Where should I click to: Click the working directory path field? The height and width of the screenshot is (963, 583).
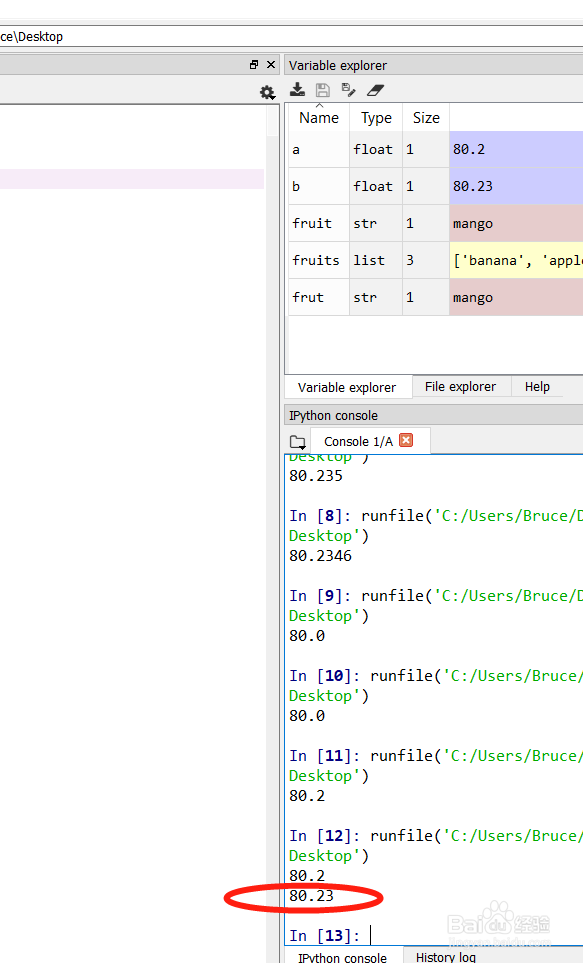tap(291, 36)
